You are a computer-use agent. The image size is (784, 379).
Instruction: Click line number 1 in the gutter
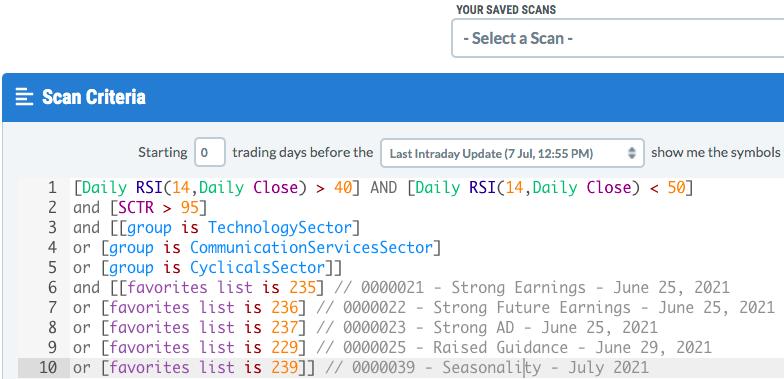tap(52, 188)
